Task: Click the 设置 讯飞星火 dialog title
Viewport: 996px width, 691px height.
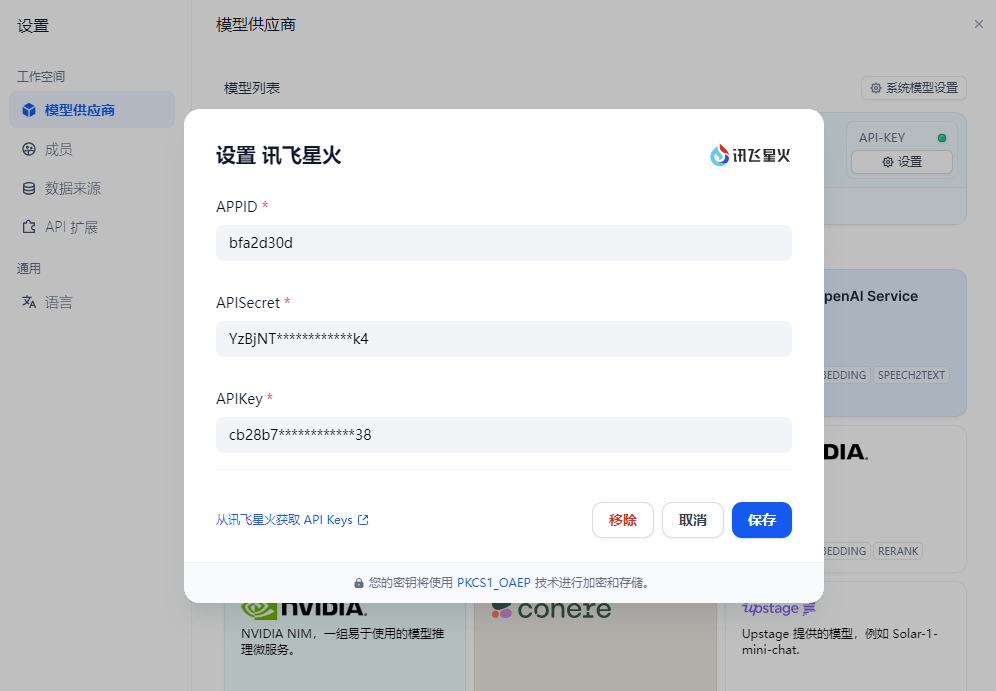Action: 278,156
